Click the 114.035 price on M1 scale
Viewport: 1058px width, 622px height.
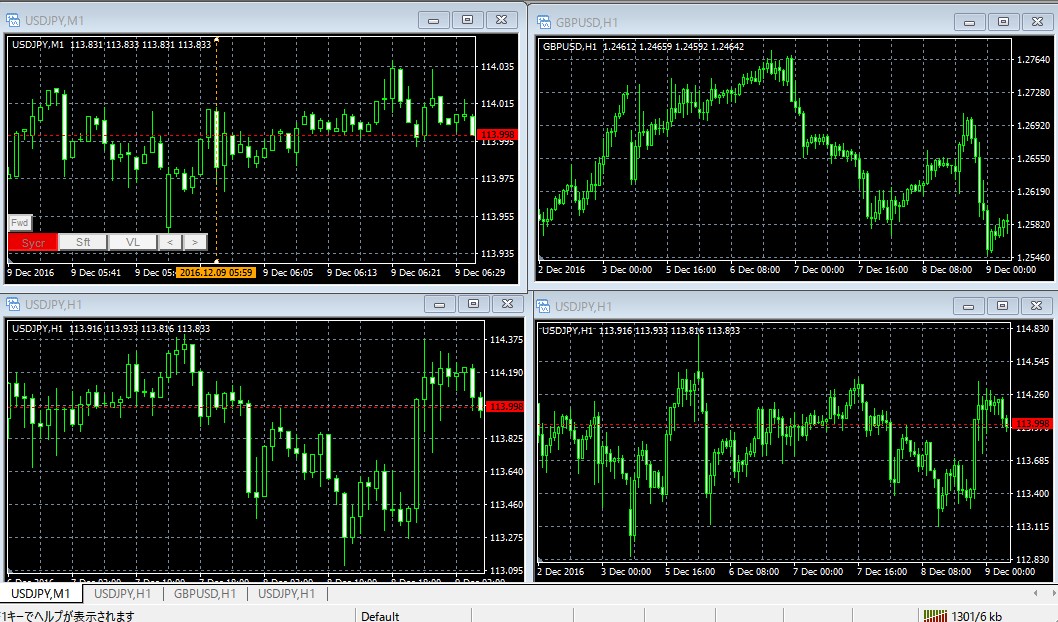coord(497,67)
